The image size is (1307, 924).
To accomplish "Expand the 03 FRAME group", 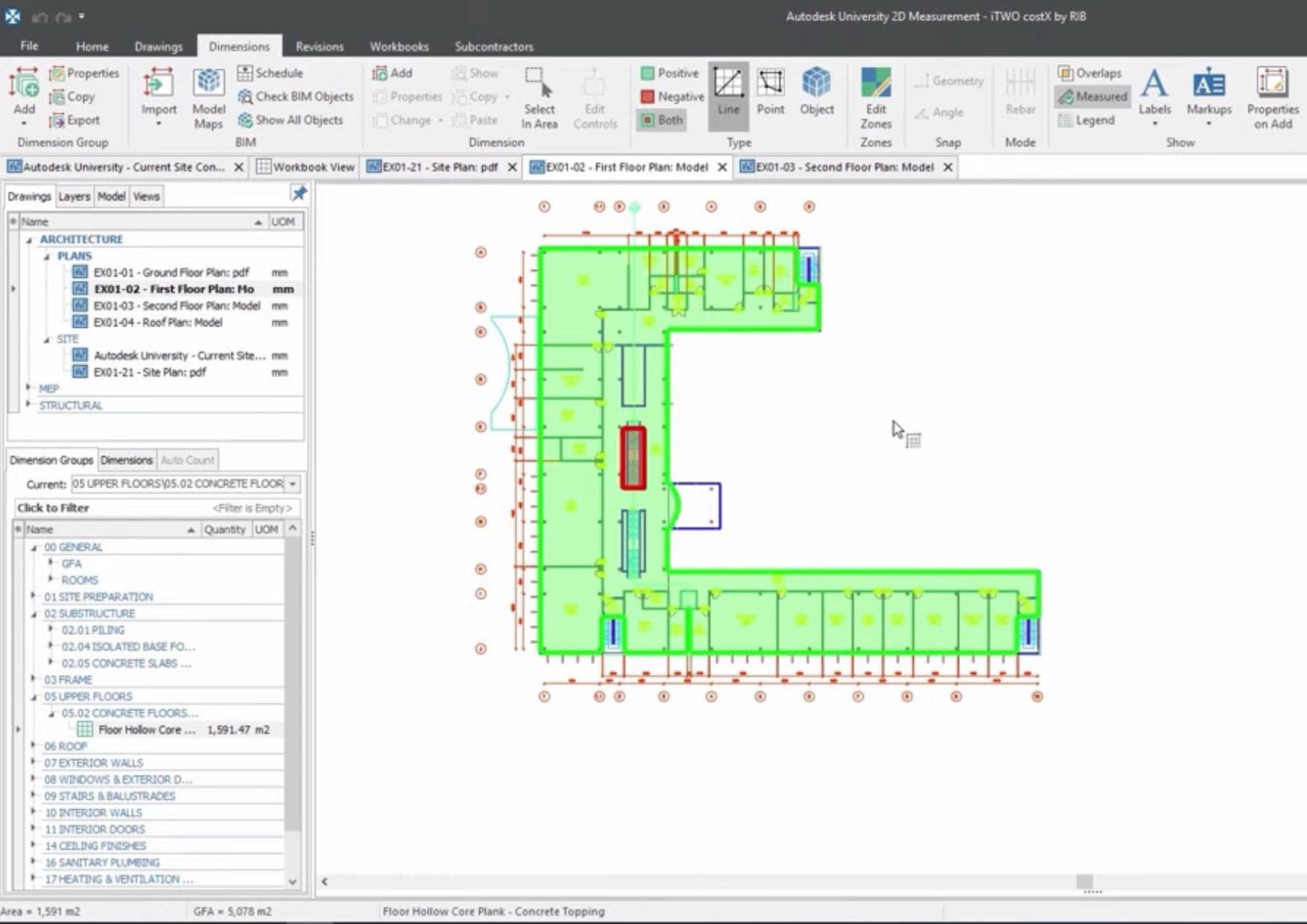I will pyautogui.click(x=33, y=679).
